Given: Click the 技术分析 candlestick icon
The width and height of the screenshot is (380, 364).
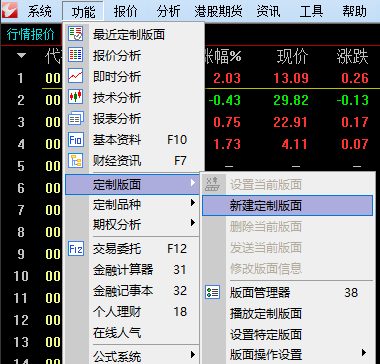Looking at the screenshot, I should (75, 97).
